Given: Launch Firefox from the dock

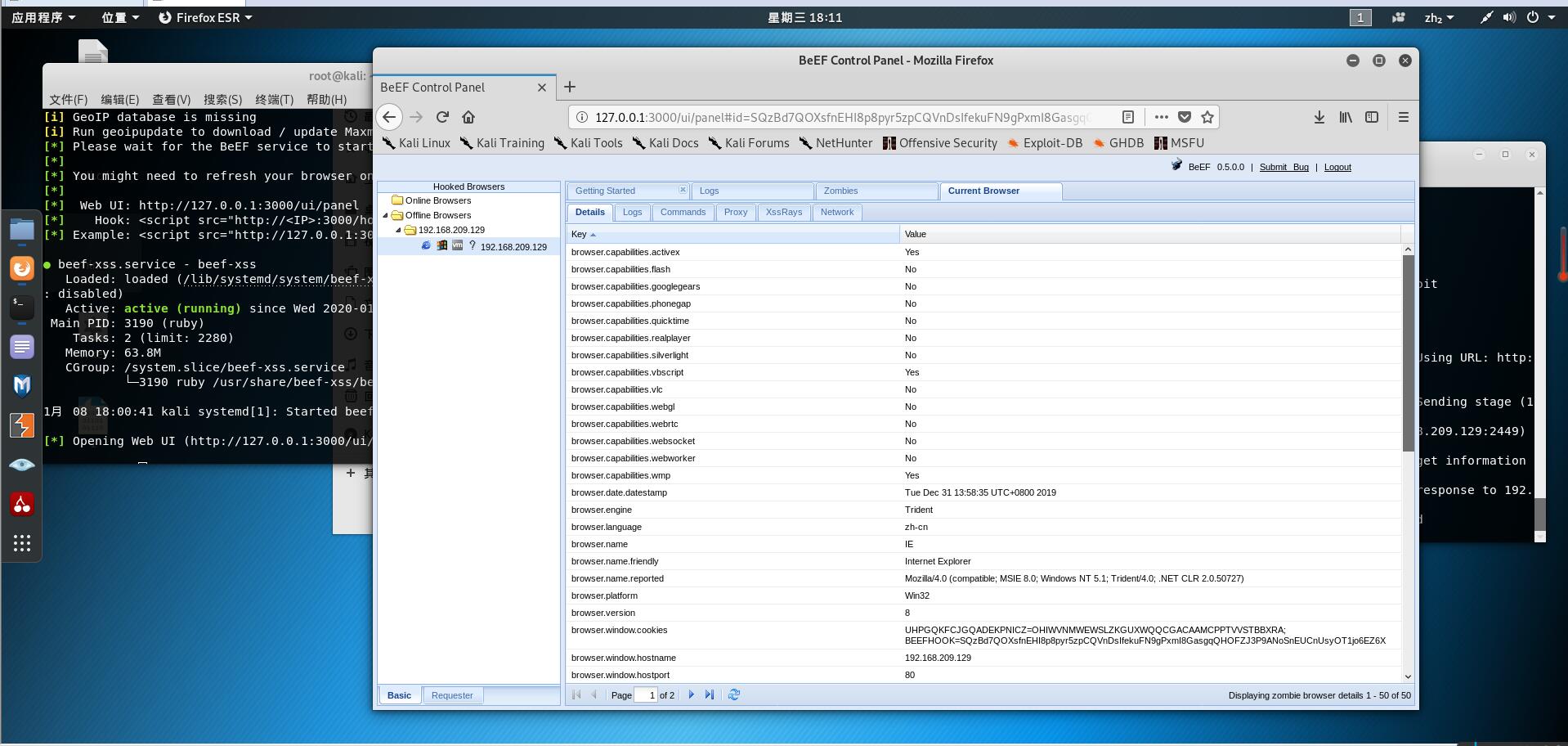Looking at the screenshot, I should pyautogui.click(x=22, y=268).
